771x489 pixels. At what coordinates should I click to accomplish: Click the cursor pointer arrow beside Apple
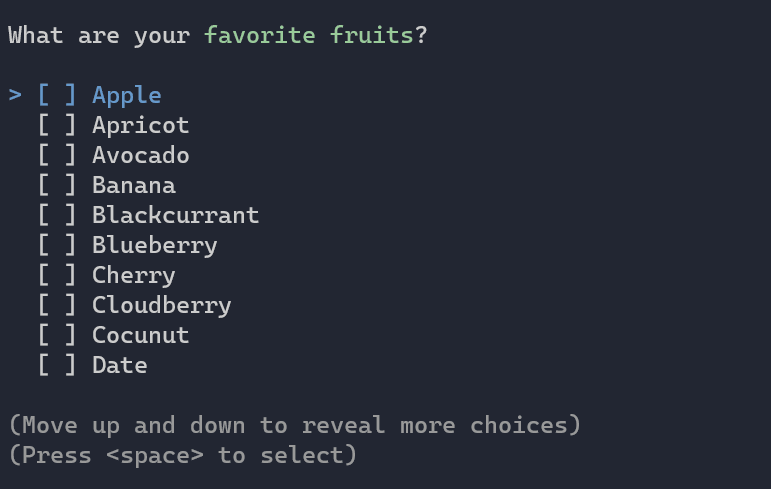(16, 96)
